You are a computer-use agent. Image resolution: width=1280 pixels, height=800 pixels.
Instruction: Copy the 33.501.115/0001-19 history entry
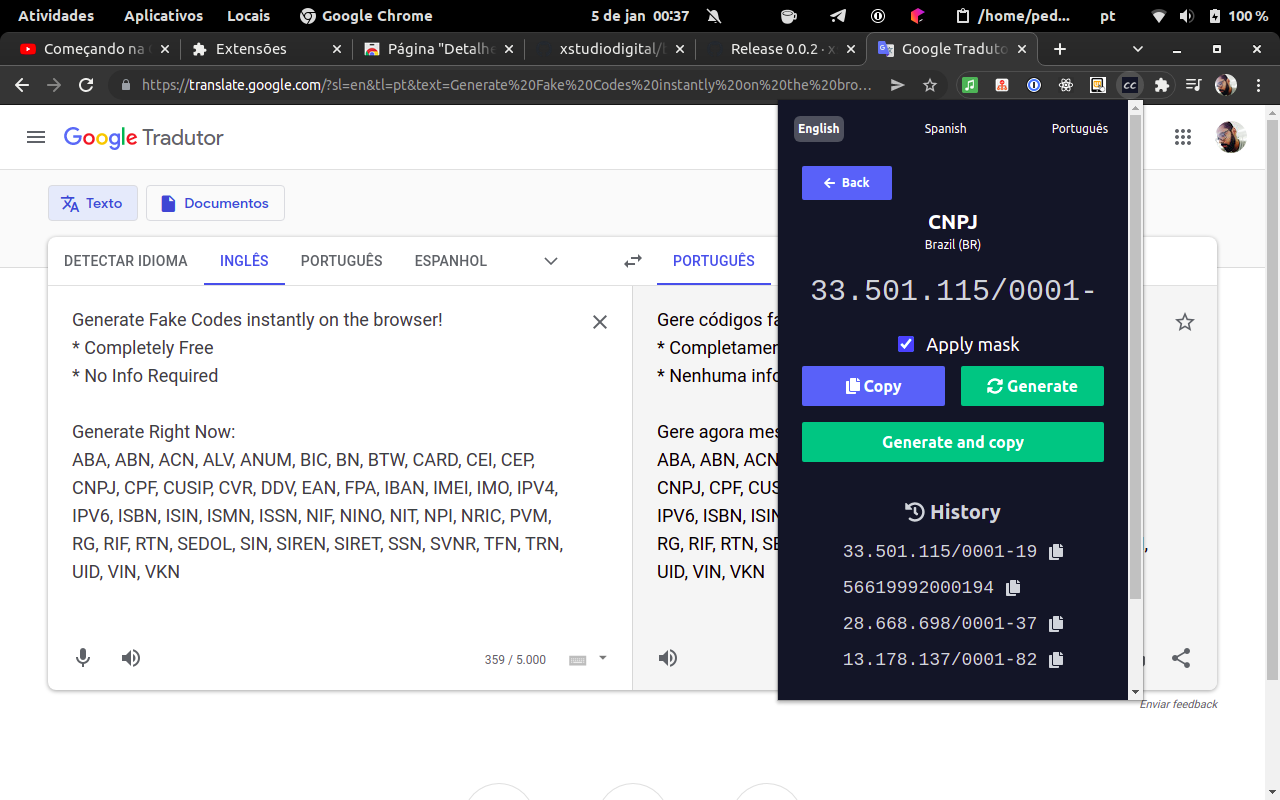(x=1056, y=552)
